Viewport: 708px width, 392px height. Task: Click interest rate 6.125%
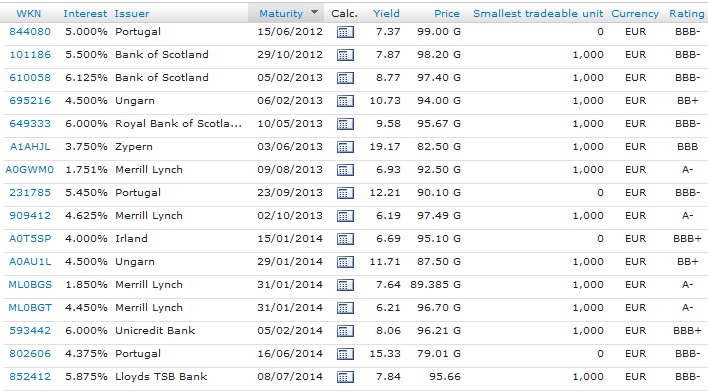pos(86,78)
